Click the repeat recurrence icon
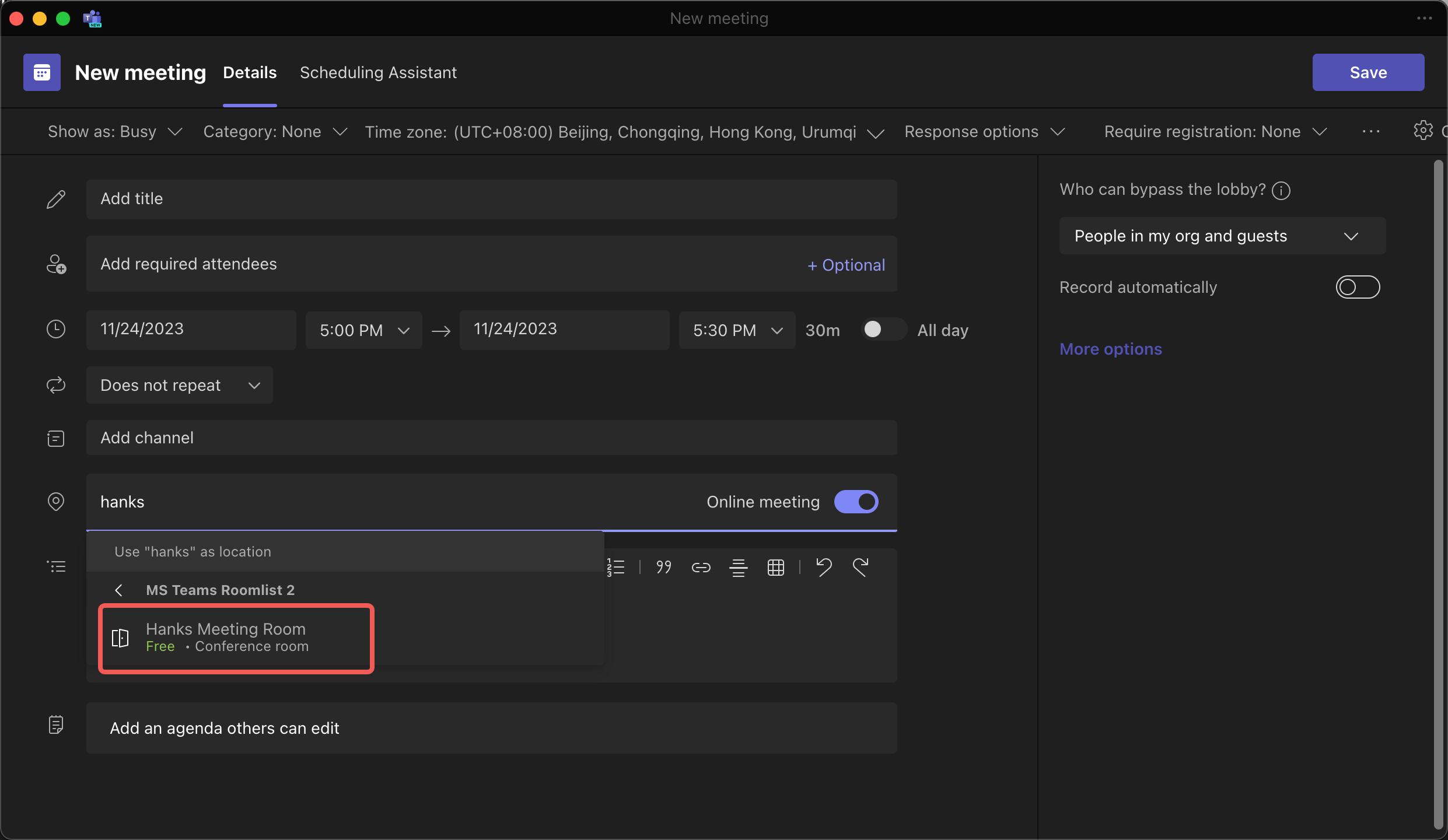The image size is (1448, 840). point(56,385)
